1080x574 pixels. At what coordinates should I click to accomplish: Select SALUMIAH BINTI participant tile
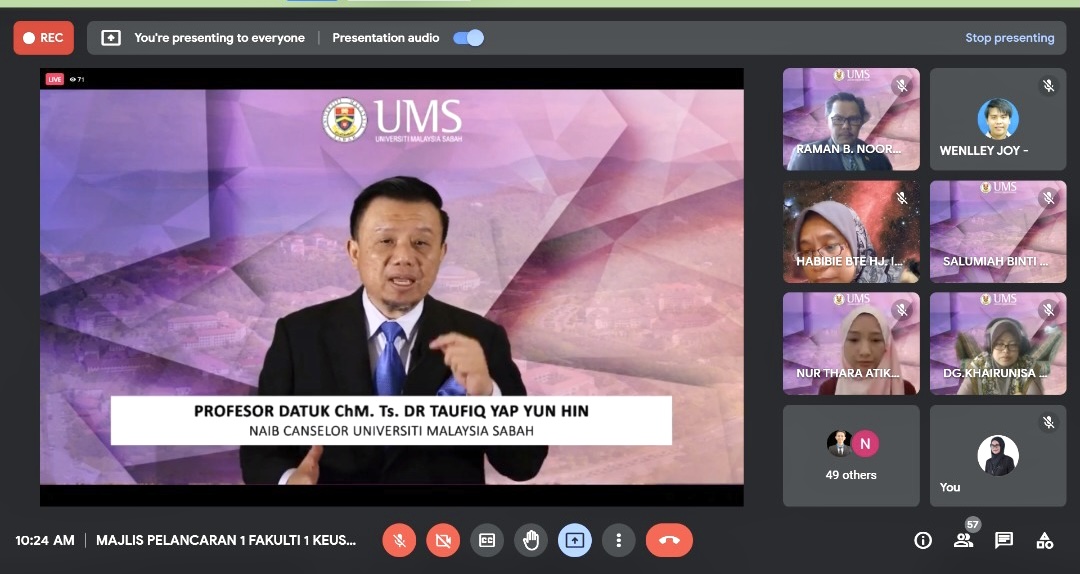998,232
